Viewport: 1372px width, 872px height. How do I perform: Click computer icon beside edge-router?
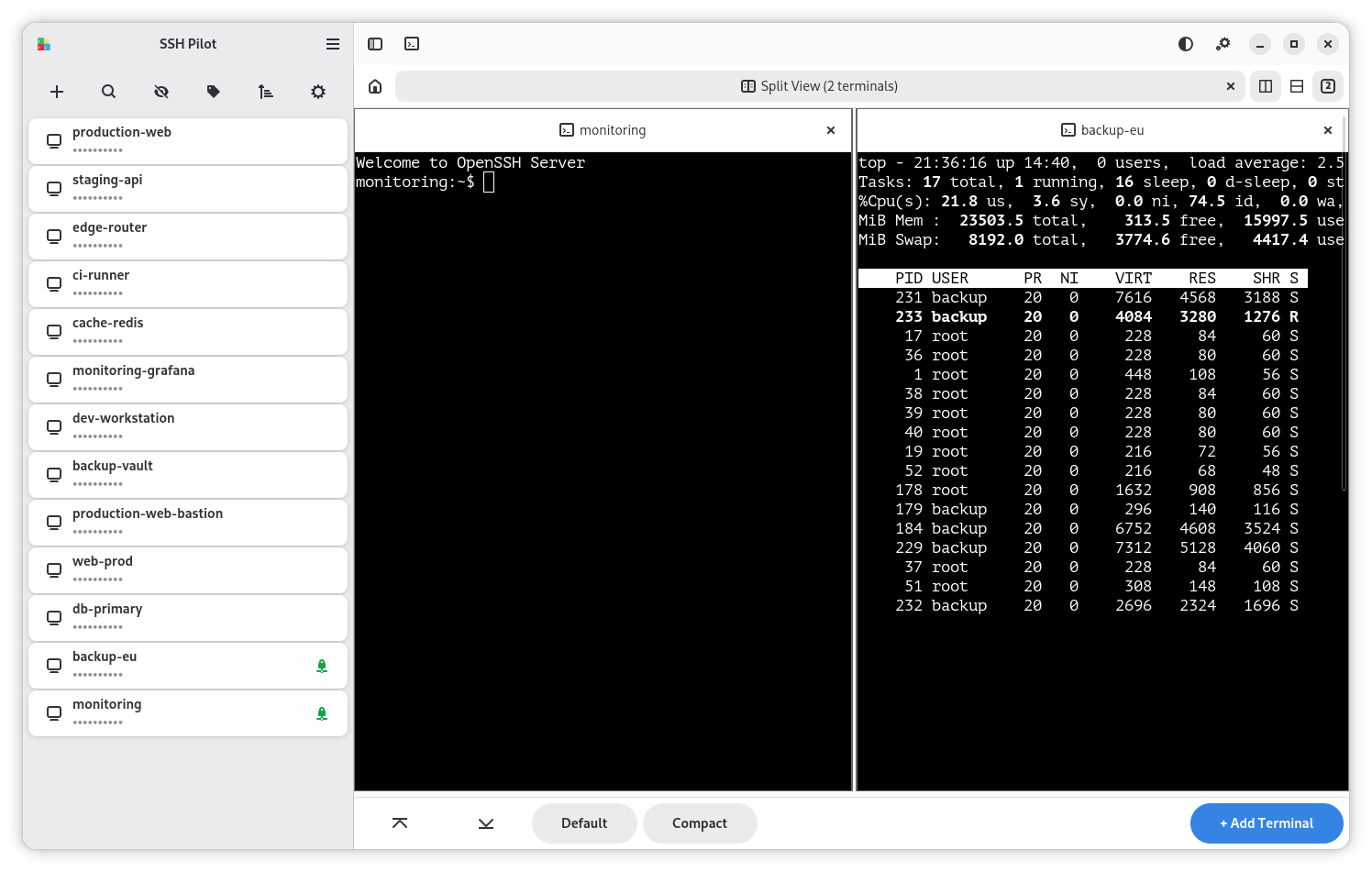pyautogui.click(x=54, y=237)
